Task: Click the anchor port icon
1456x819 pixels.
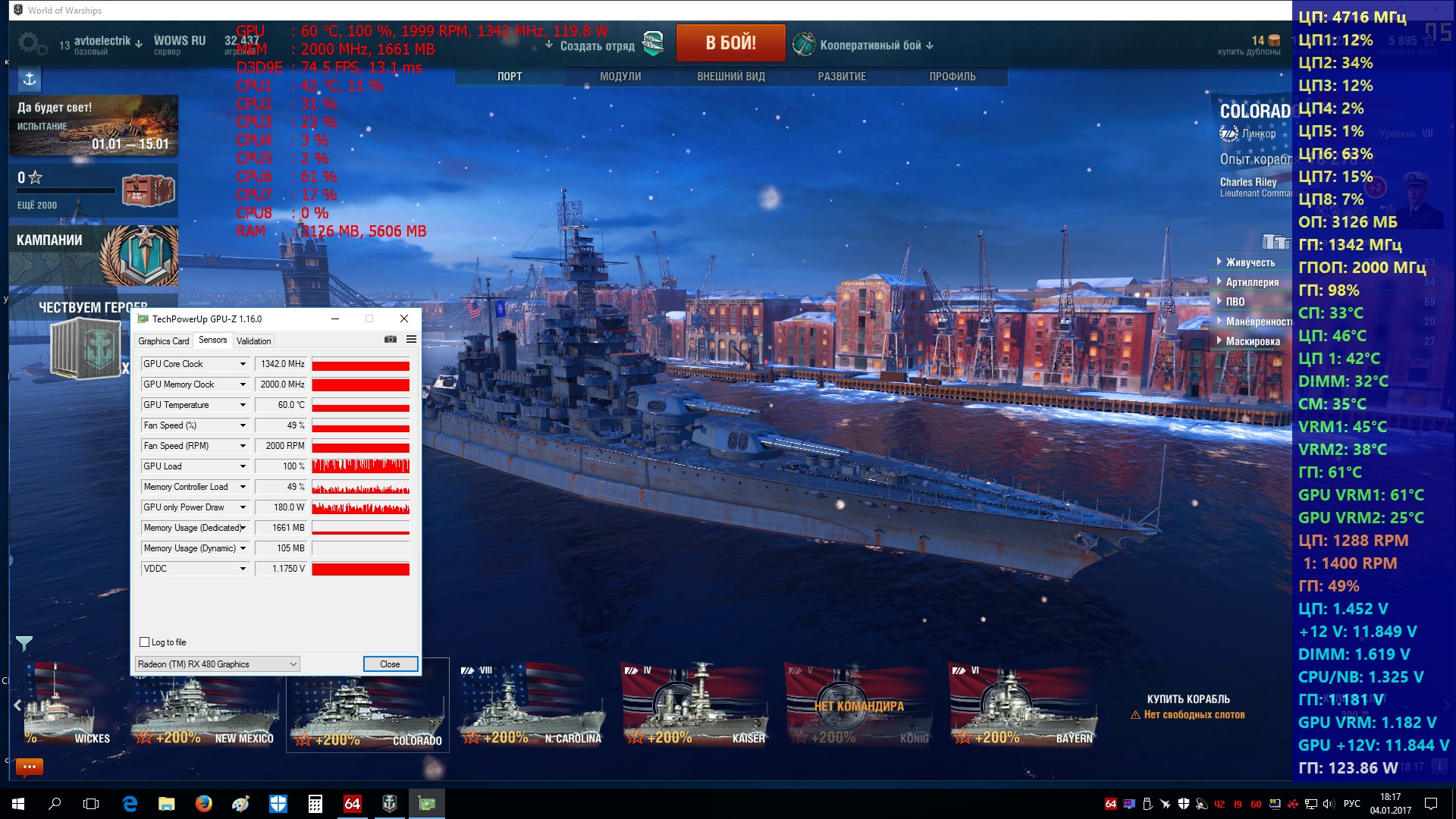Action: click(29, 79)
